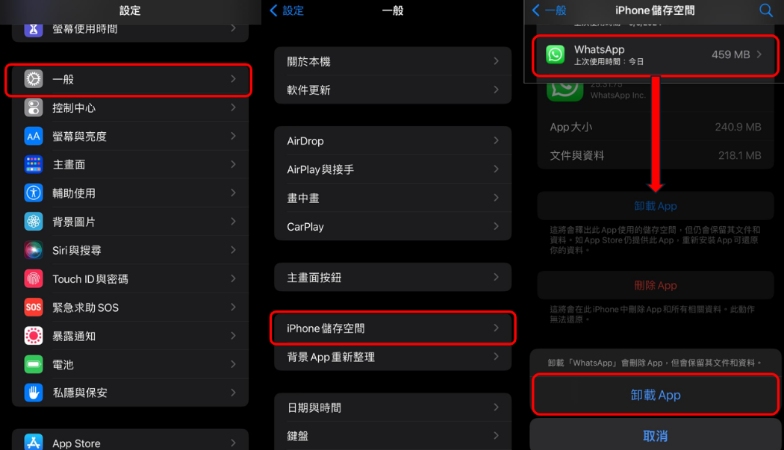Tap the Accessibility icon
784x450 pixels.
[34, 193]
